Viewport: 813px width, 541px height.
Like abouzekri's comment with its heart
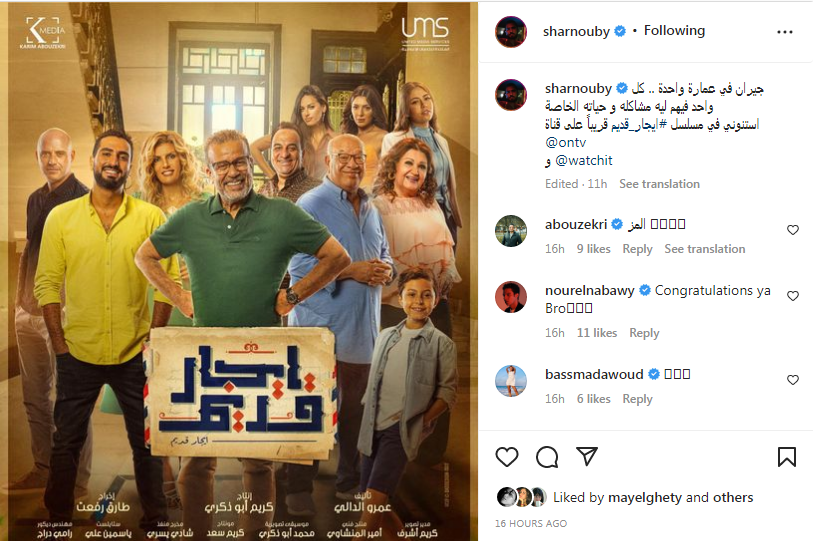(x=793, y=230)
